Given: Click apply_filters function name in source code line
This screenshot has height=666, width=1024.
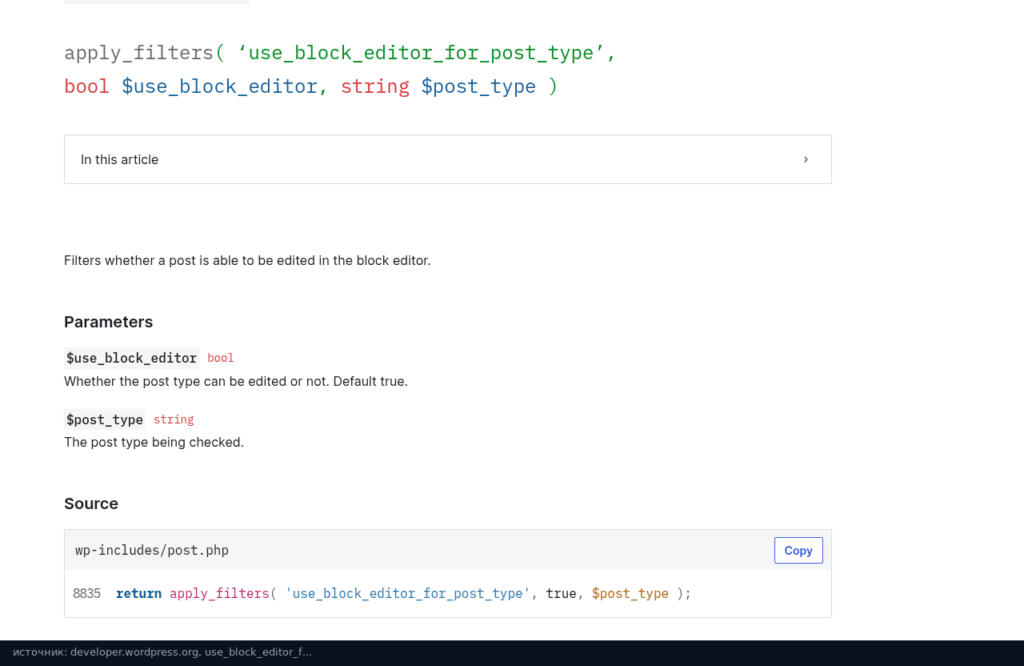Looking at the screenshot, I should coord(219,594).
